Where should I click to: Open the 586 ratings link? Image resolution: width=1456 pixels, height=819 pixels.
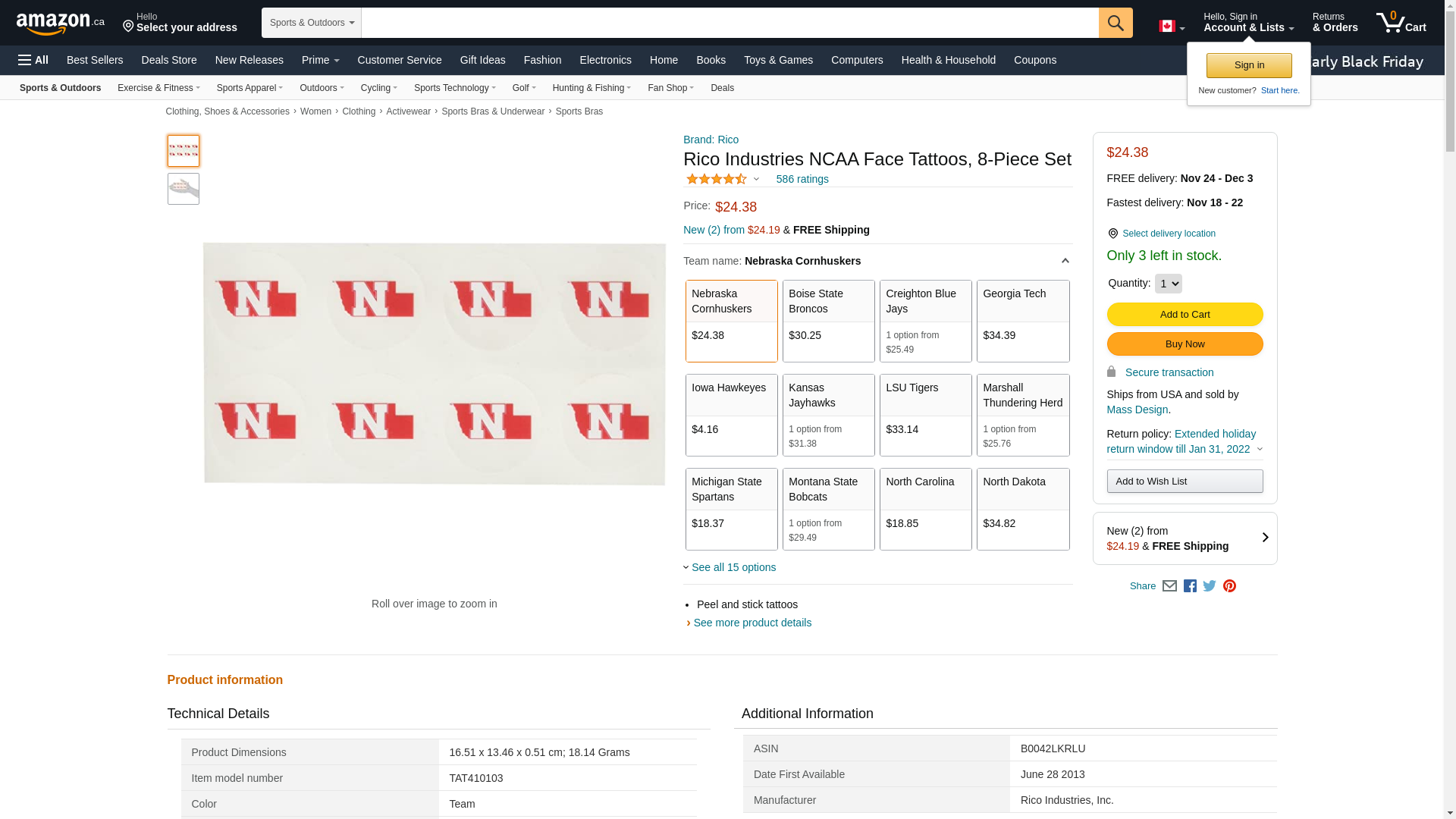coord(802,179)
